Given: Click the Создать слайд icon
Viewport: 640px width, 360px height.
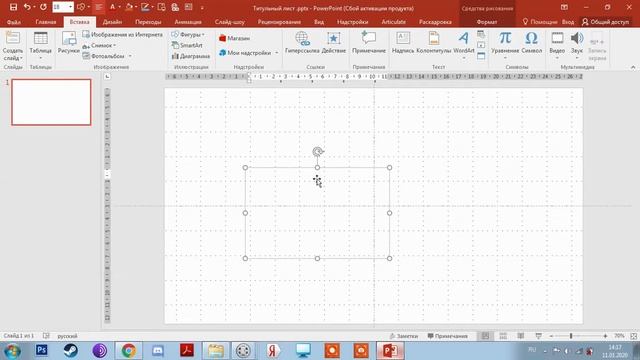Looking at the screenshot, I should (13, 38).
